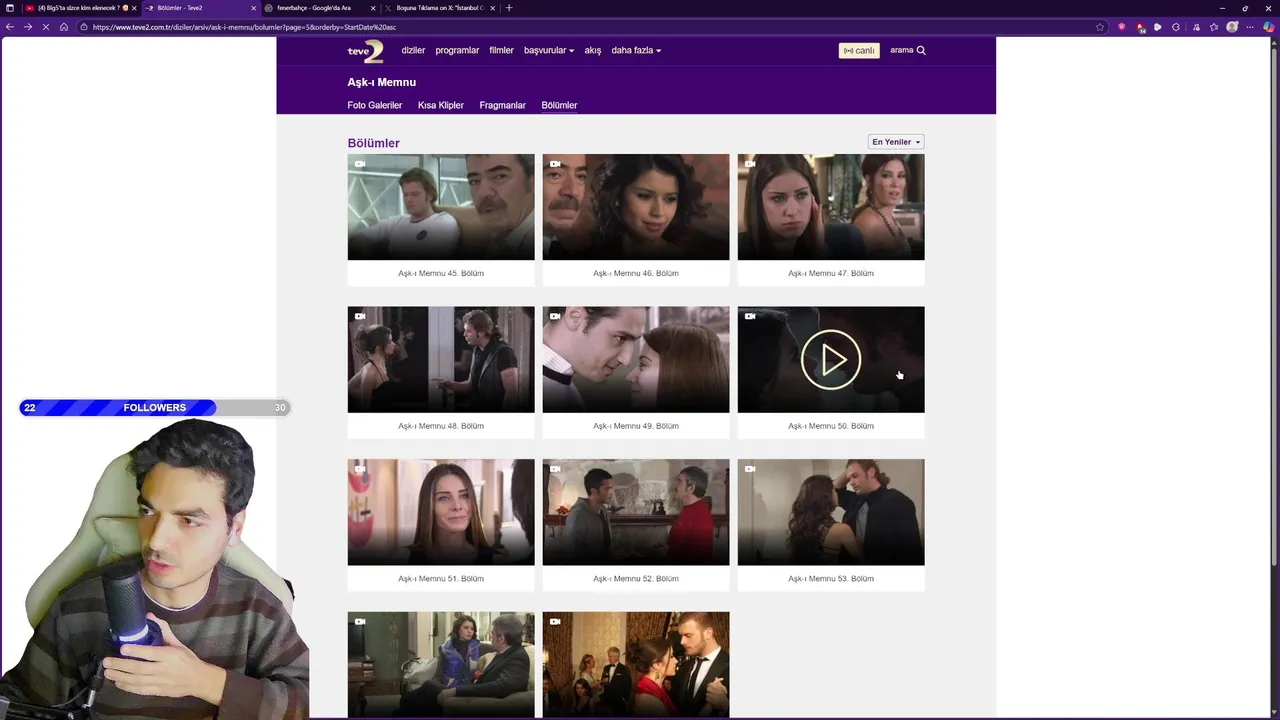Expand the başvurular dropdown
Screen dimensions: 1280x720
(x=549, y=50)
